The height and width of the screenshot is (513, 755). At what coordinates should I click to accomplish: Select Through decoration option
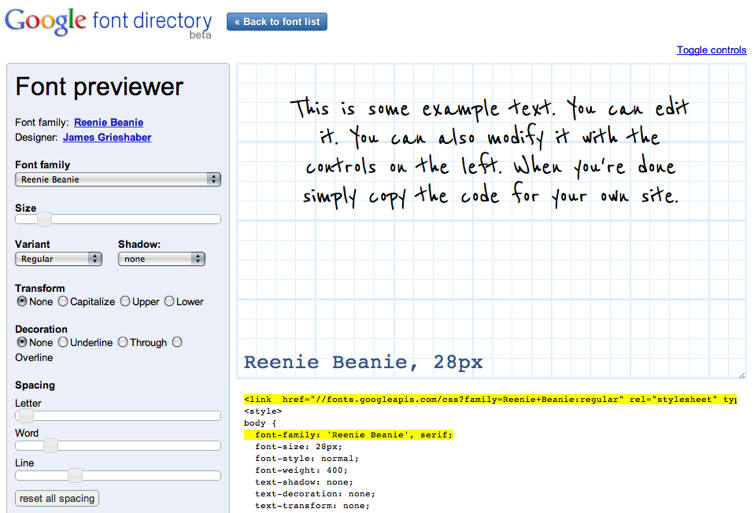point(123,342)
